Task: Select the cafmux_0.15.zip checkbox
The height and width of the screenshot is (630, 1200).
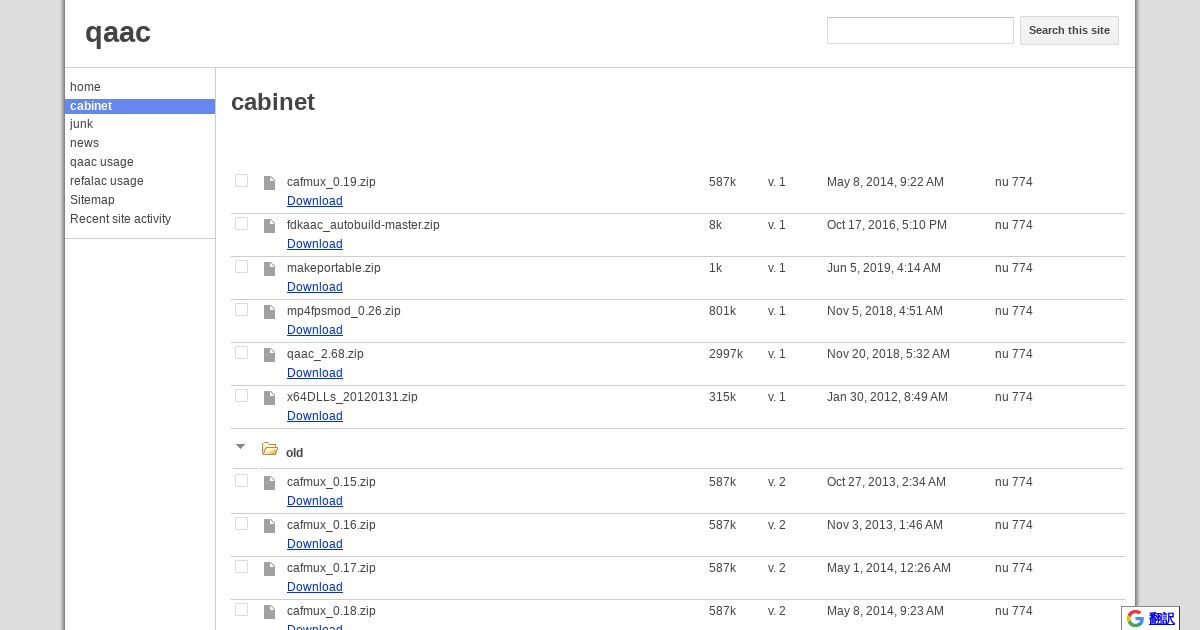Action: coord(241,481)
